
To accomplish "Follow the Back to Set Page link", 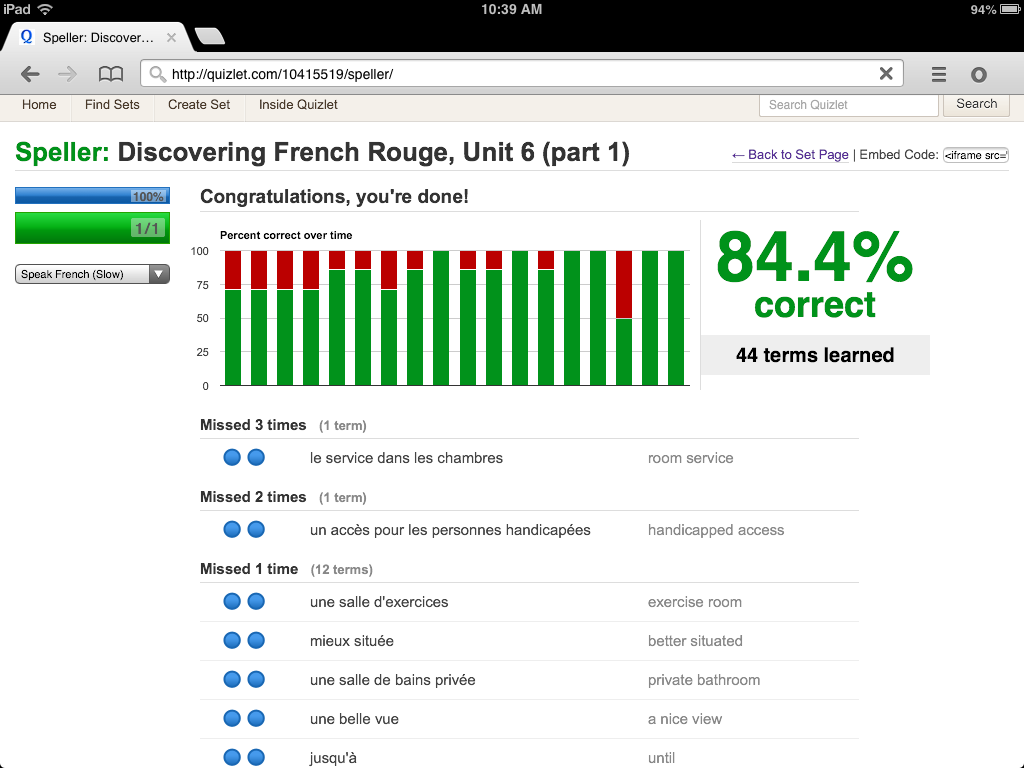I will pos(790,155).
